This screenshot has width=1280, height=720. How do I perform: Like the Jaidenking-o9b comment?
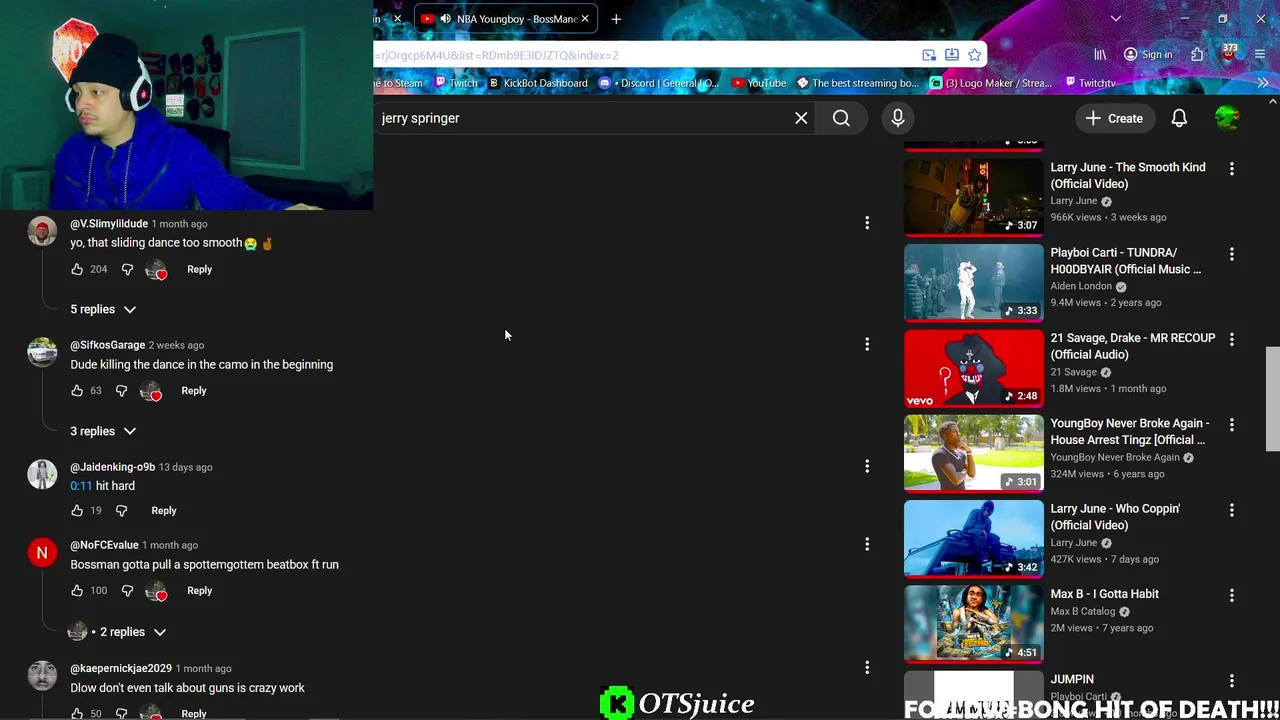point(77,511)
